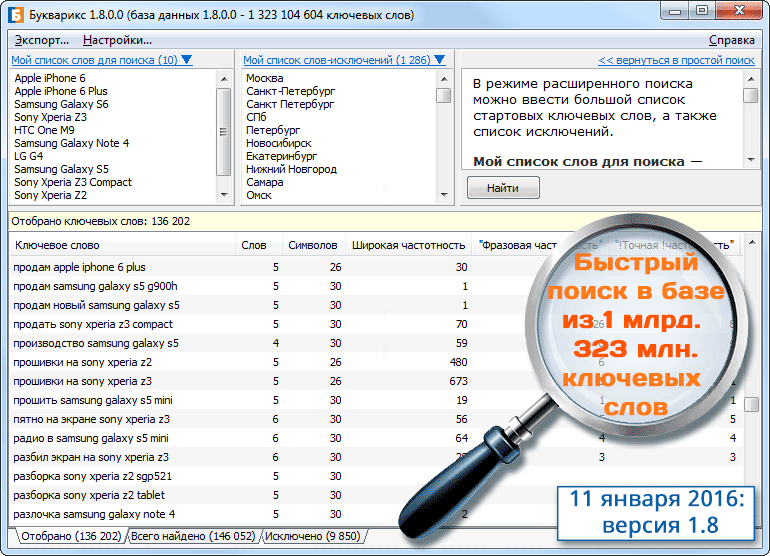Screen dimensions: 770x556
Task: Select 'HTC One M9' entry
Action: click(x=44, y=130)
